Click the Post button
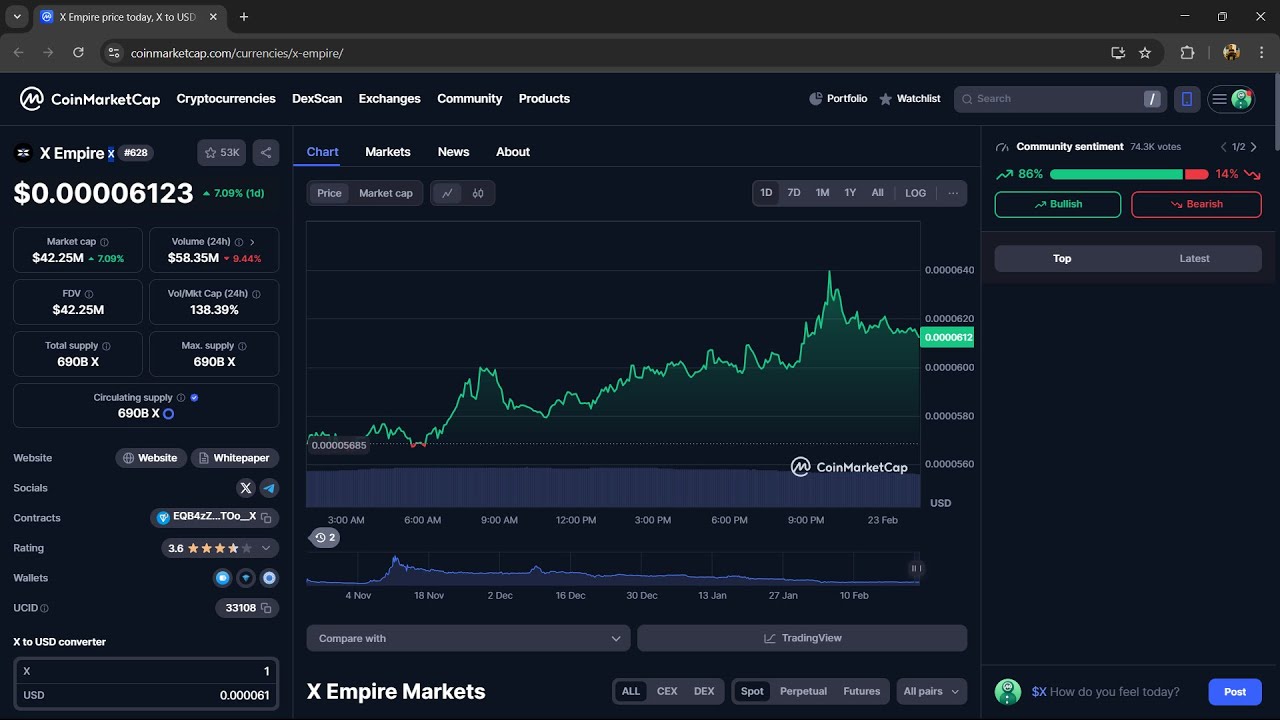 1235,692
